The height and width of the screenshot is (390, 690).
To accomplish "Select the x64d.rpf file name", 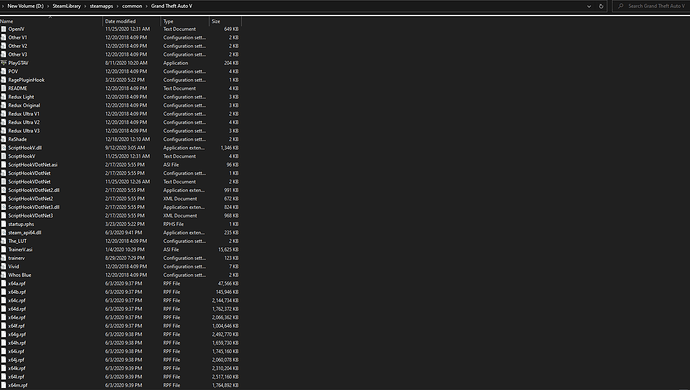I will click(17, 309).
